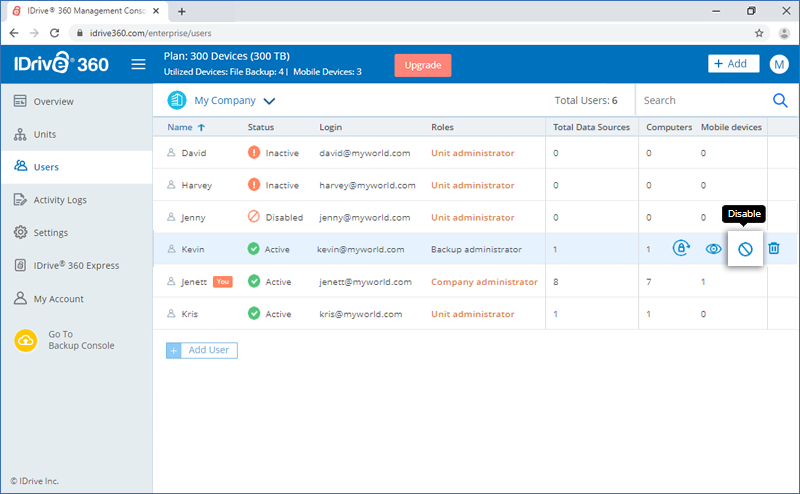
Task: Click the Add User button
Action: coord(202,350)
